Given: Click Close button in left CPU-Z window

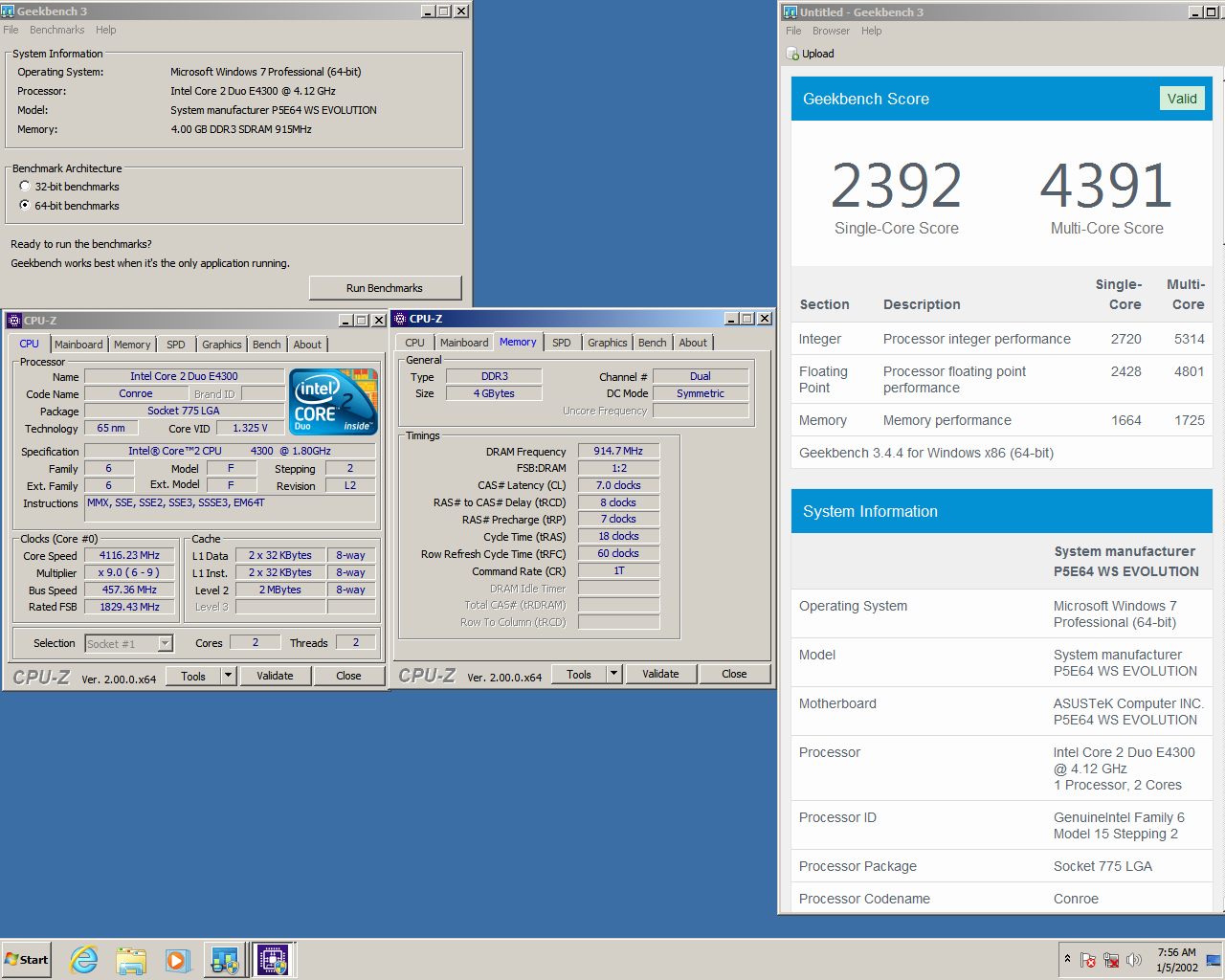Looking at the screenshot, I should coord(348,676).
